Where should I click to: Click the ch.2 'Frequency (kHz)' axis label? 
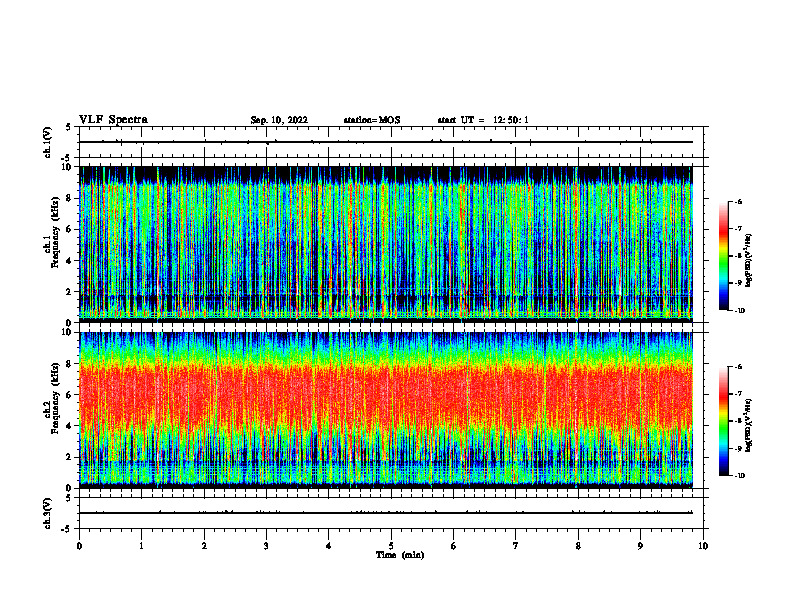click(x=53, y=398)
